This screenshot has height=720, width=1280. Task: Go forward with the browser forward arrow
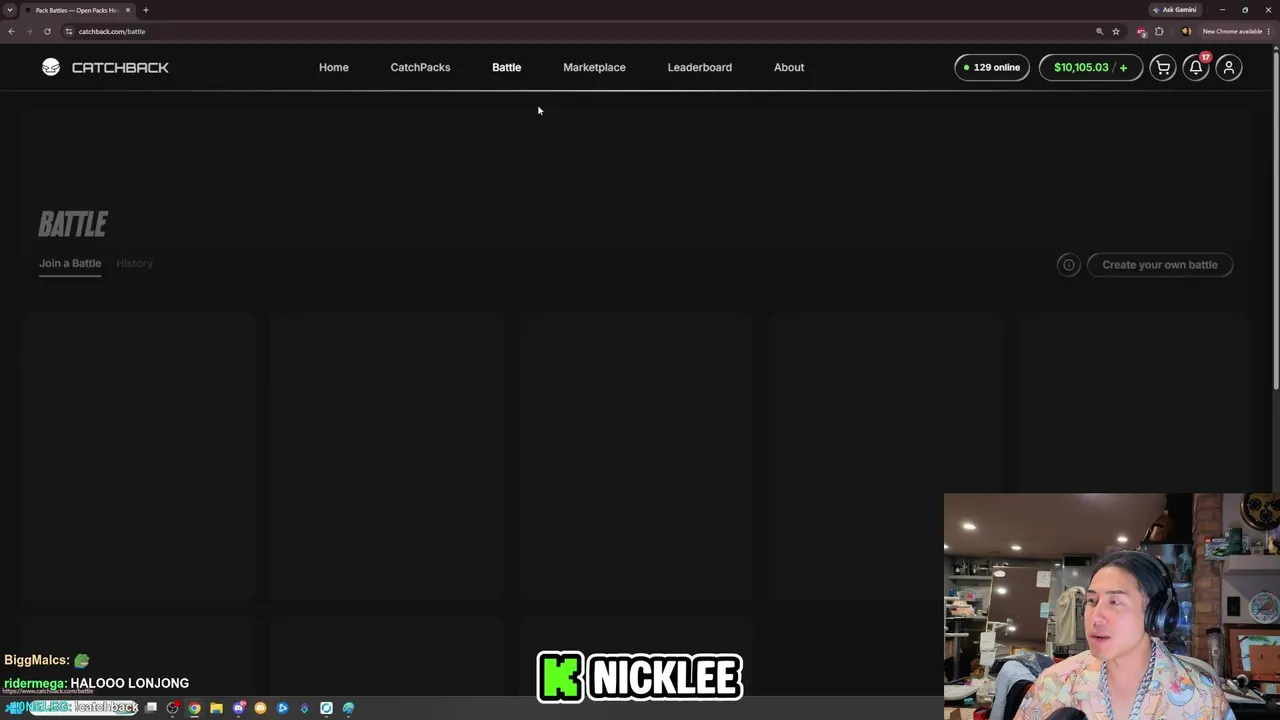[x=29, y=31]
